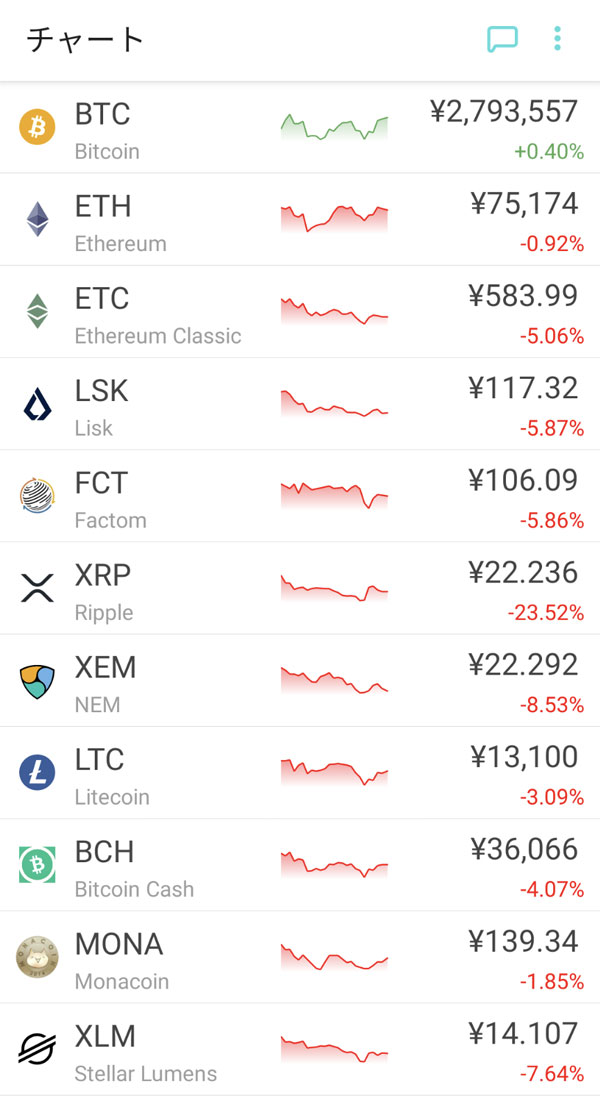Tap the Ethereum diamond icon
This screenshot has height=1098, width=600.
[37, 219]
